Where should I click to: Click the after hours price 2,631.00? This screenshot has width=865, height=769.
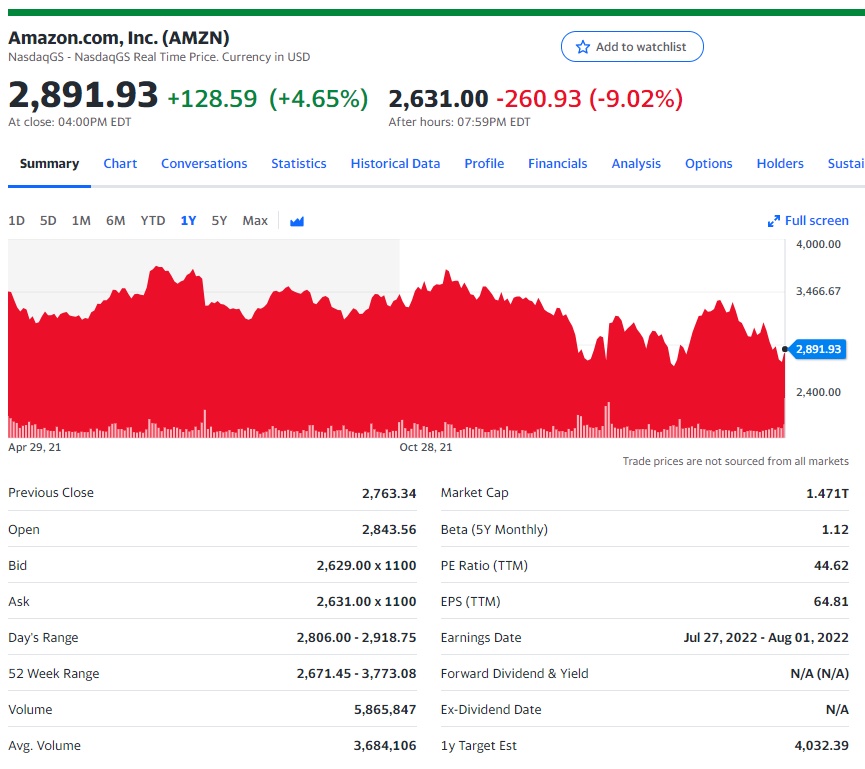click(439, 99)
